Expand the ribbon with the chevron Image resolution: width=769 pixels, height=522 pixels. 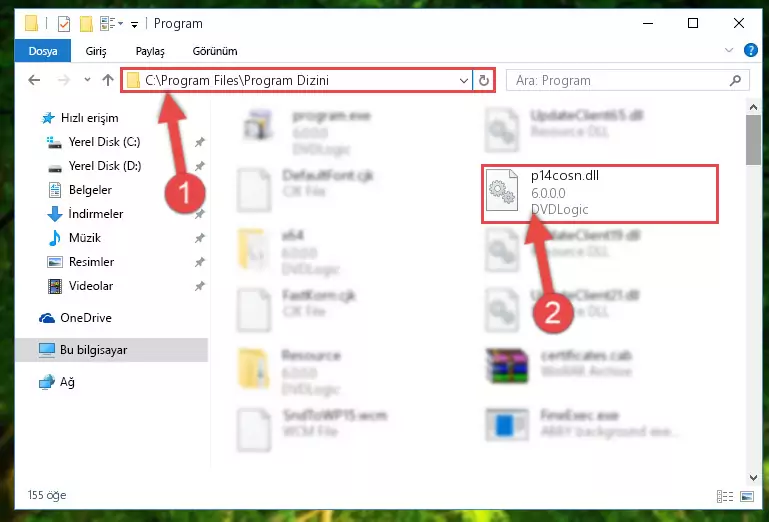point(729,50)
